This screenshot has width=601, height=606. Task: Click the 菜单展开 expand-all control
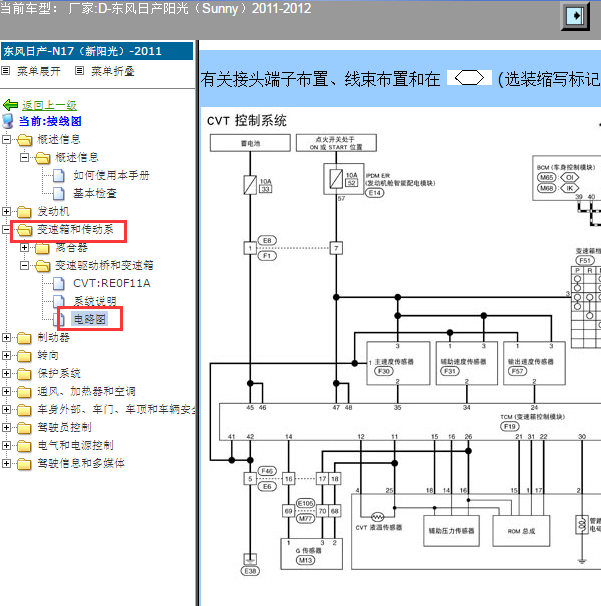pos(39,71)
